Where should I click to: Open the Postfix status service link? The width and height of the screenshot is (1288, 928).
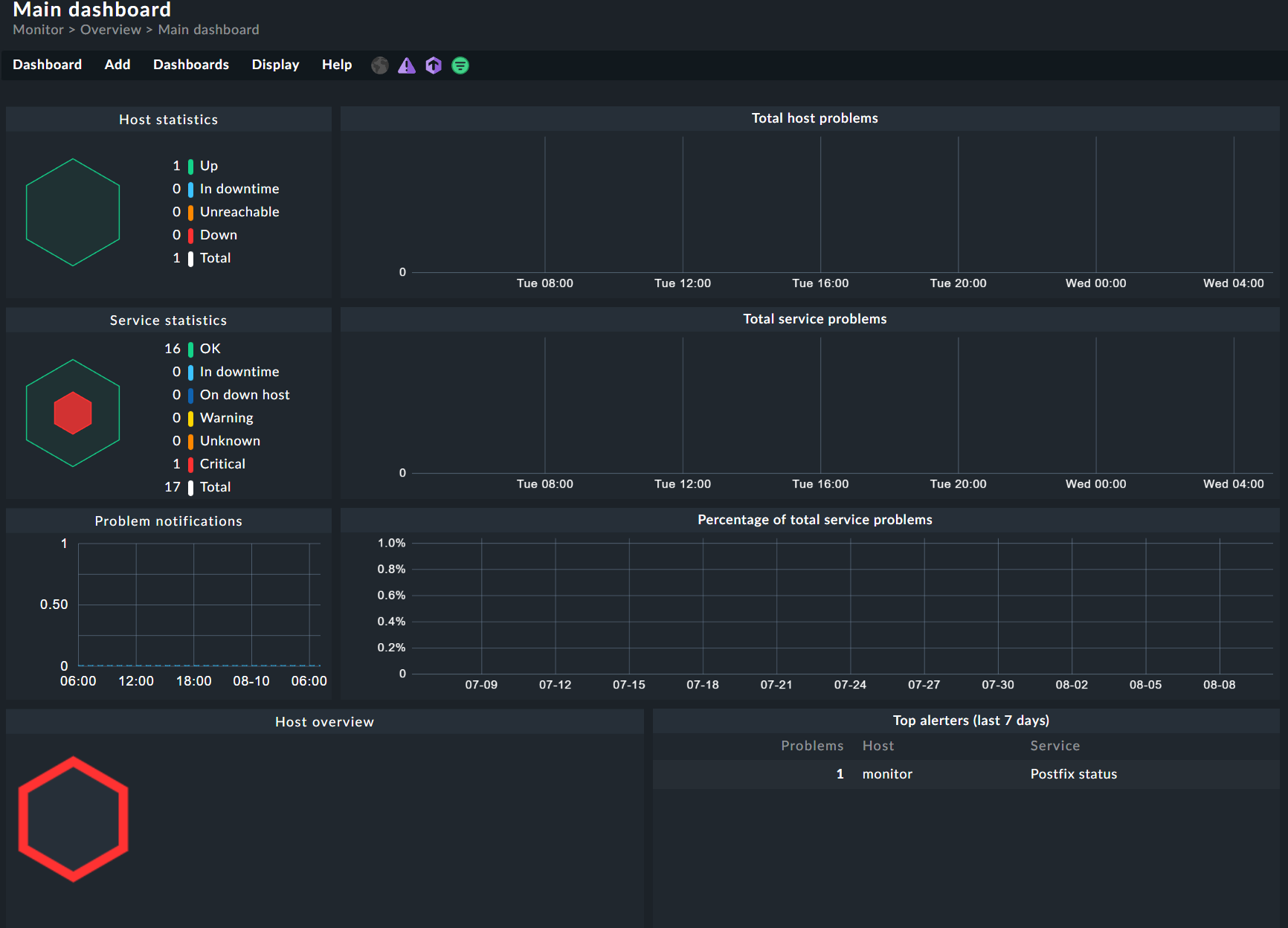tap(1073, 774)
